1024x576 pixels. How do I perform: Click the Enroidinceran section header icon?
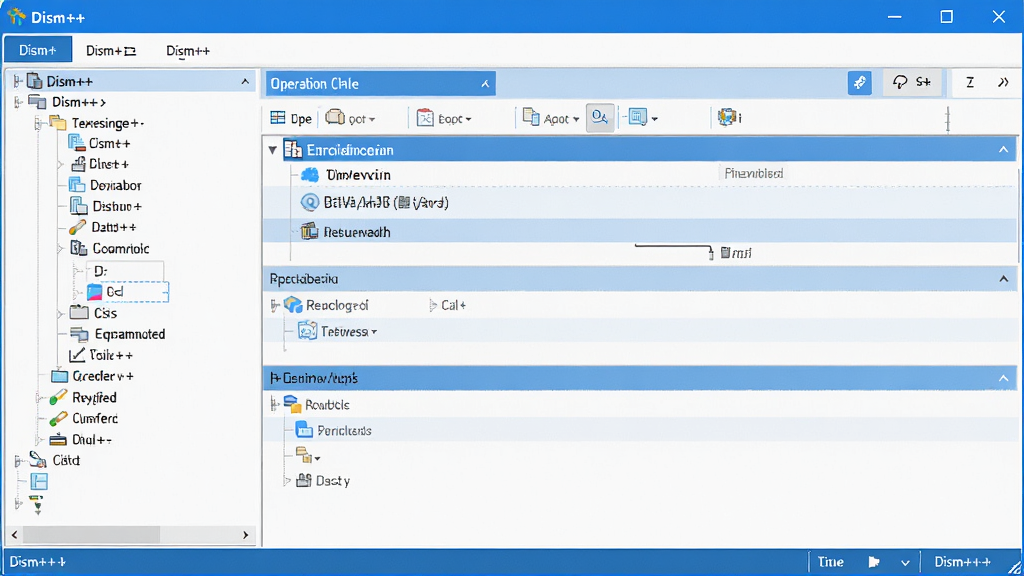point(293,150)
